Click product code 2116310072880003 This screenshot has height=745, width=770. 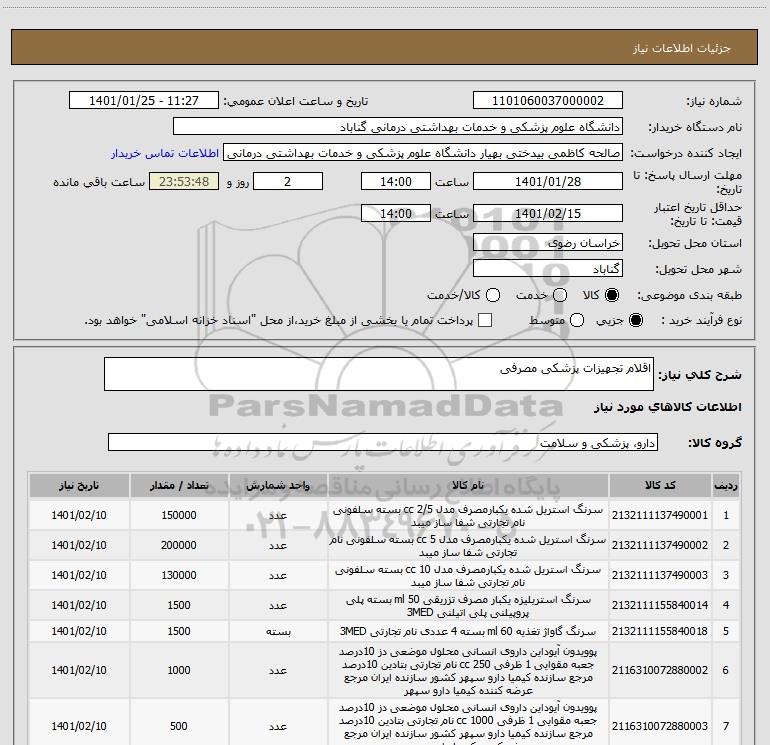pos(660,726)
